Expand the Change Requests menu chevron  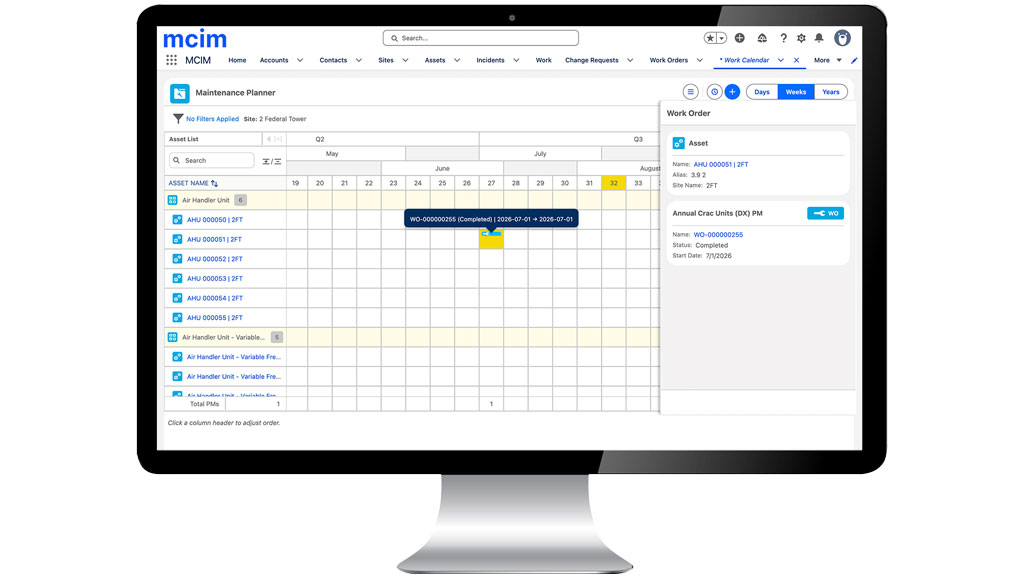pyautogui.click(x=630, y=60)
